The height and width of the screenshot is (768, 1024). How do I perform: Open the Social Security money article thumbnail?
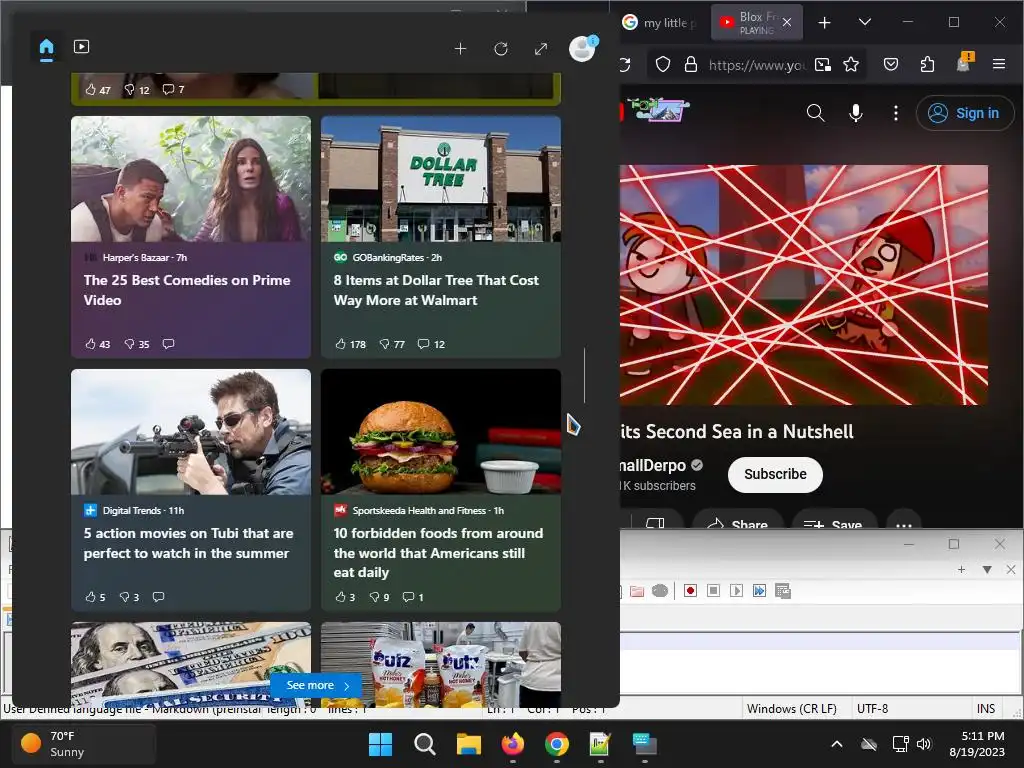click(191, 665)
